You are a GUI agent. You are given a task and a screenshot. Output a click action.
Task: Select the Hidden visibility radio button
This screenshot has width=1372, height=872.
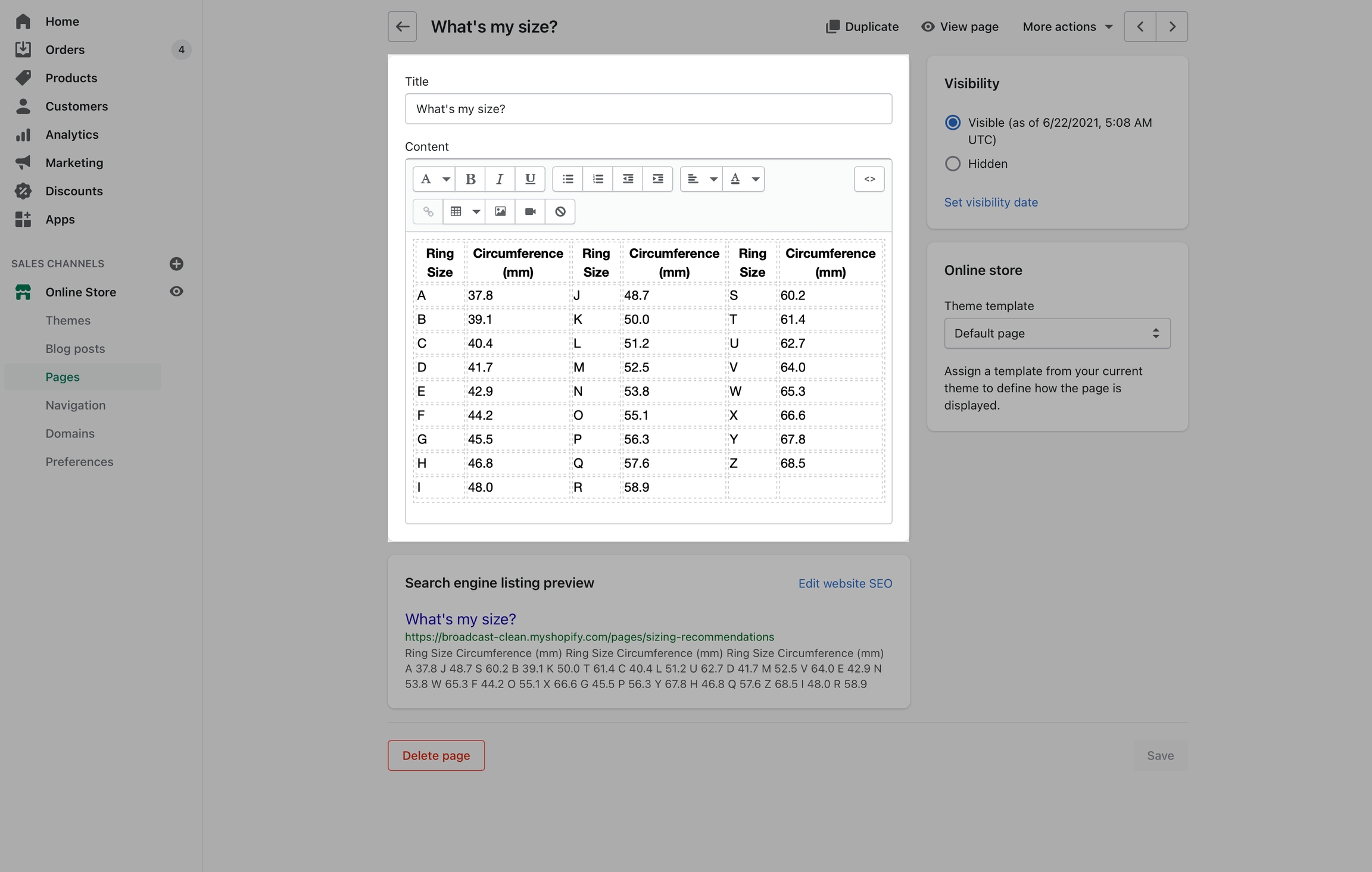click(952, 164)
